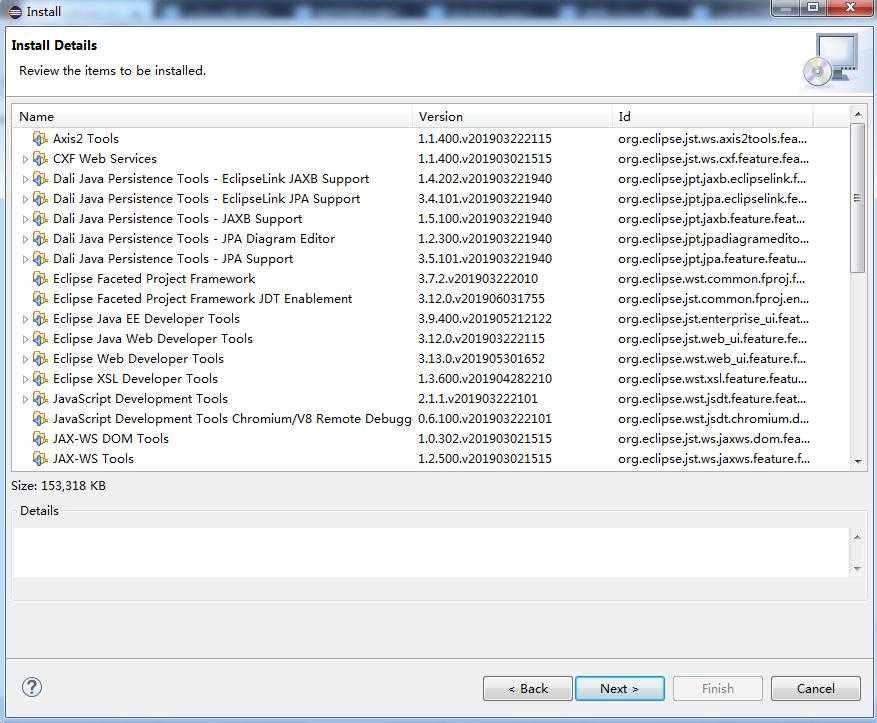Expand Dali JAXB Support node
The image size is (877, 723).
coord(25,219)
